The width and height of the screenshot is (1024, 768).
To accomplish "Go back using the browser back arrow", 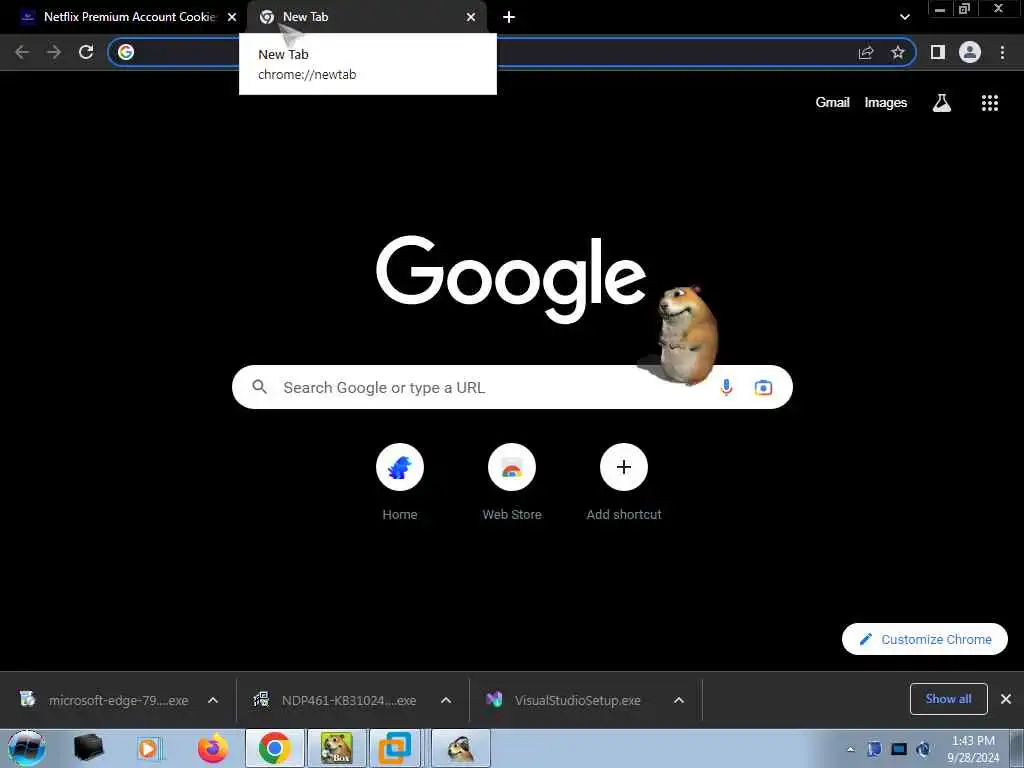I will coord(22,52).
